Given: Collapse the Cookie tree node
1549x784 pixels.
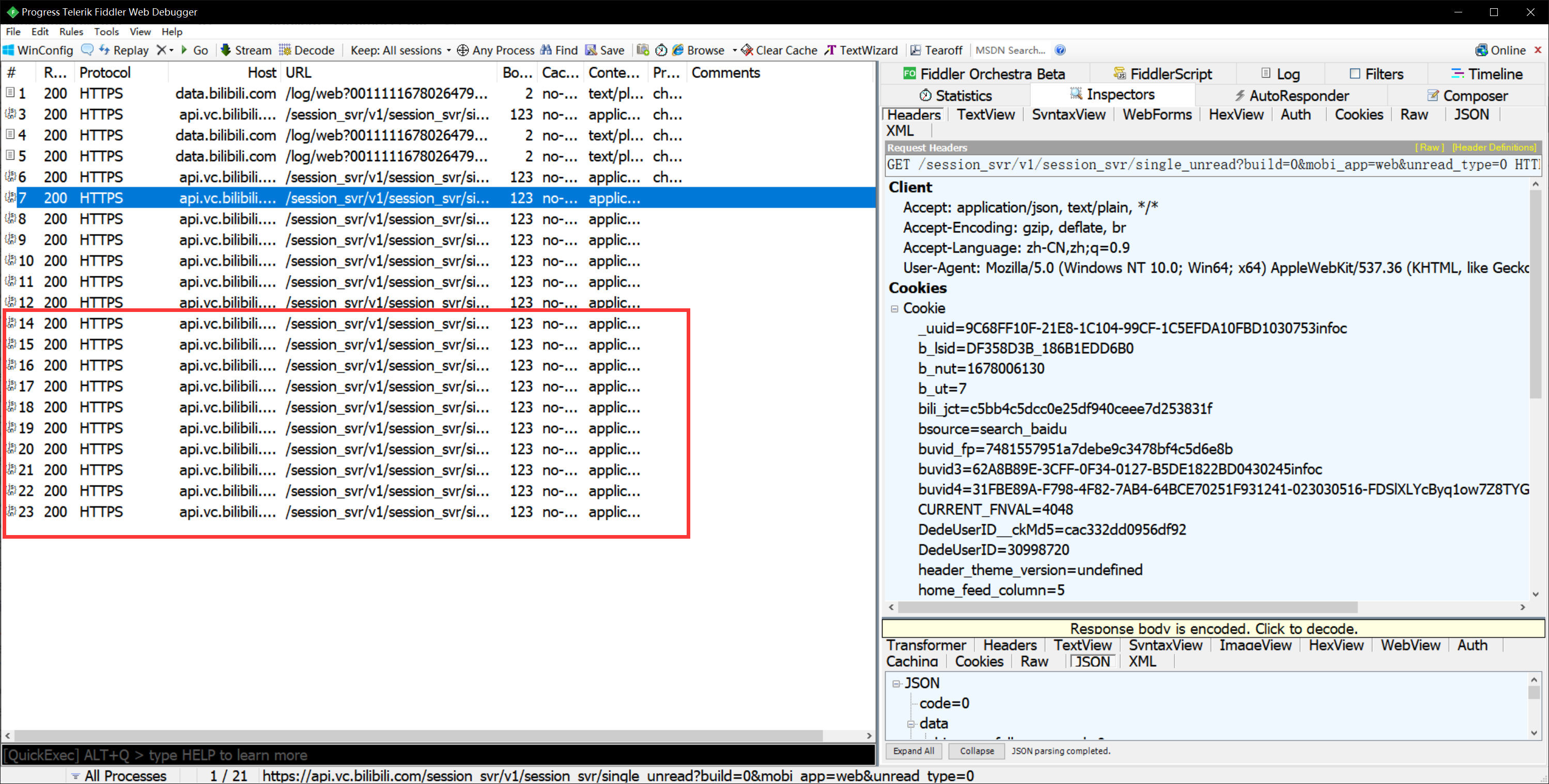Looking at the screenshot, I should tap(894, 308).
